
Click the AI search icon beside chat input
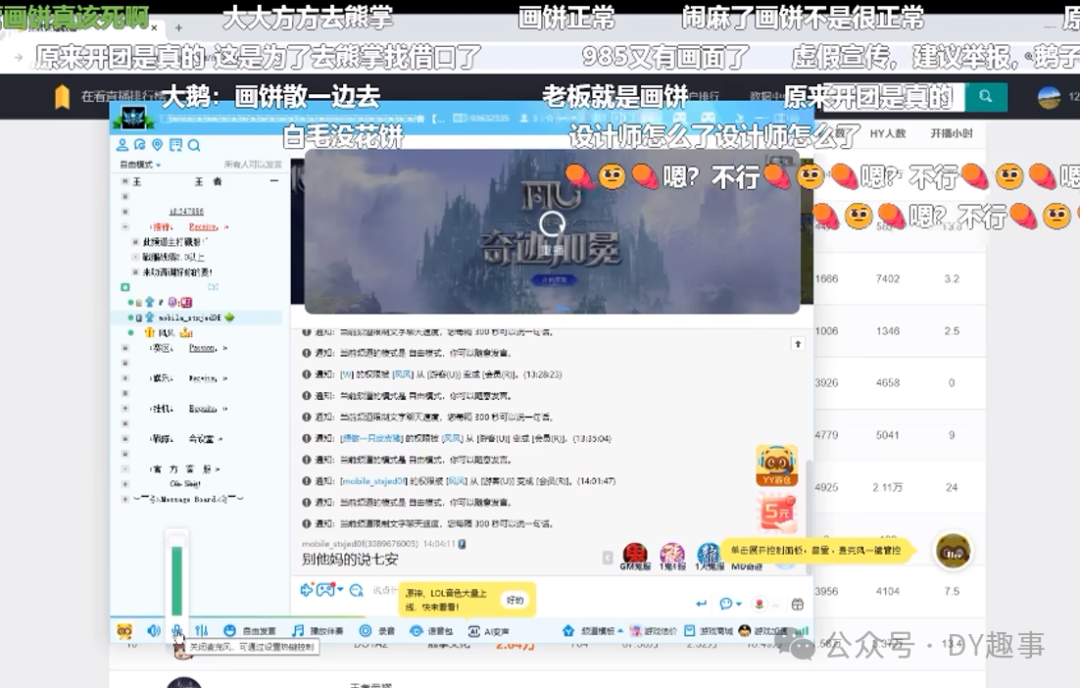point(356,590)
